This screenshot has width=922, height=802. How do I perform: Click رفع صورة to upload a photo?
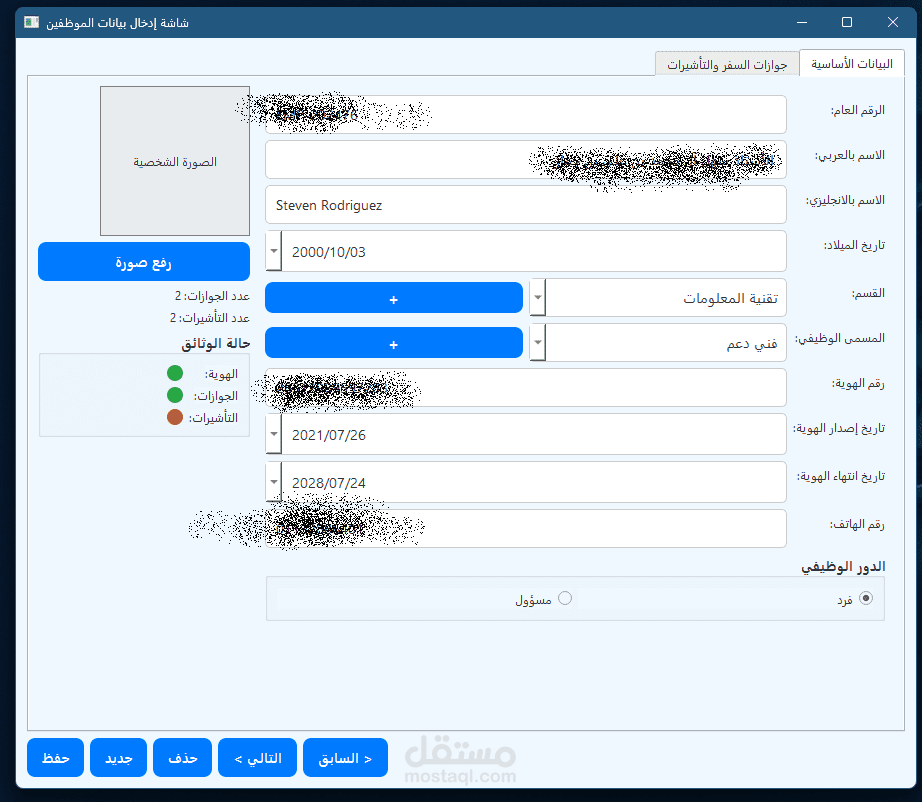(144, 261)
